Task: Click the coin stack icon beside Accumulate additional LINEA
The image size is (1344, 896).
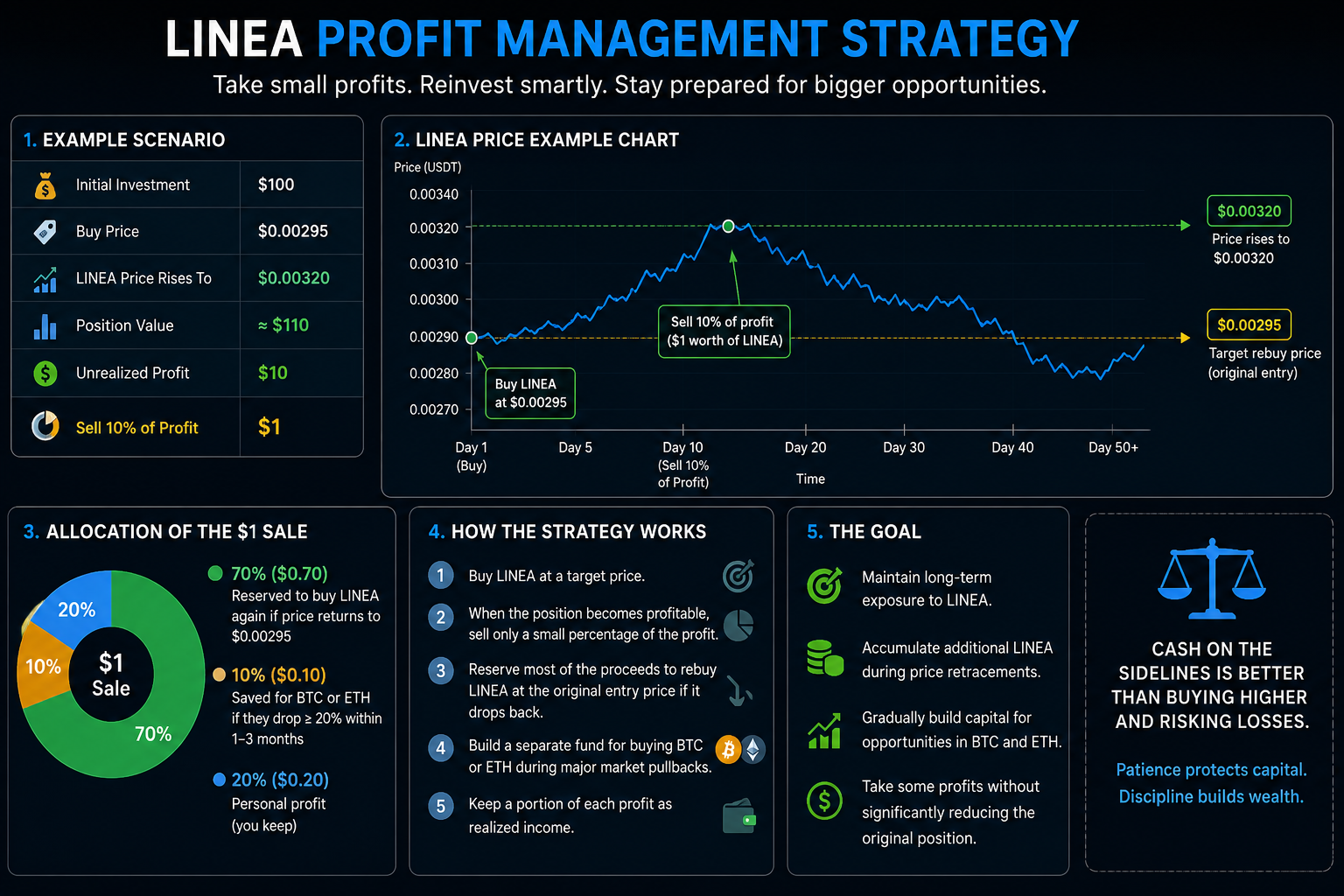Action: pyautogui.click(x=824, y=658)
